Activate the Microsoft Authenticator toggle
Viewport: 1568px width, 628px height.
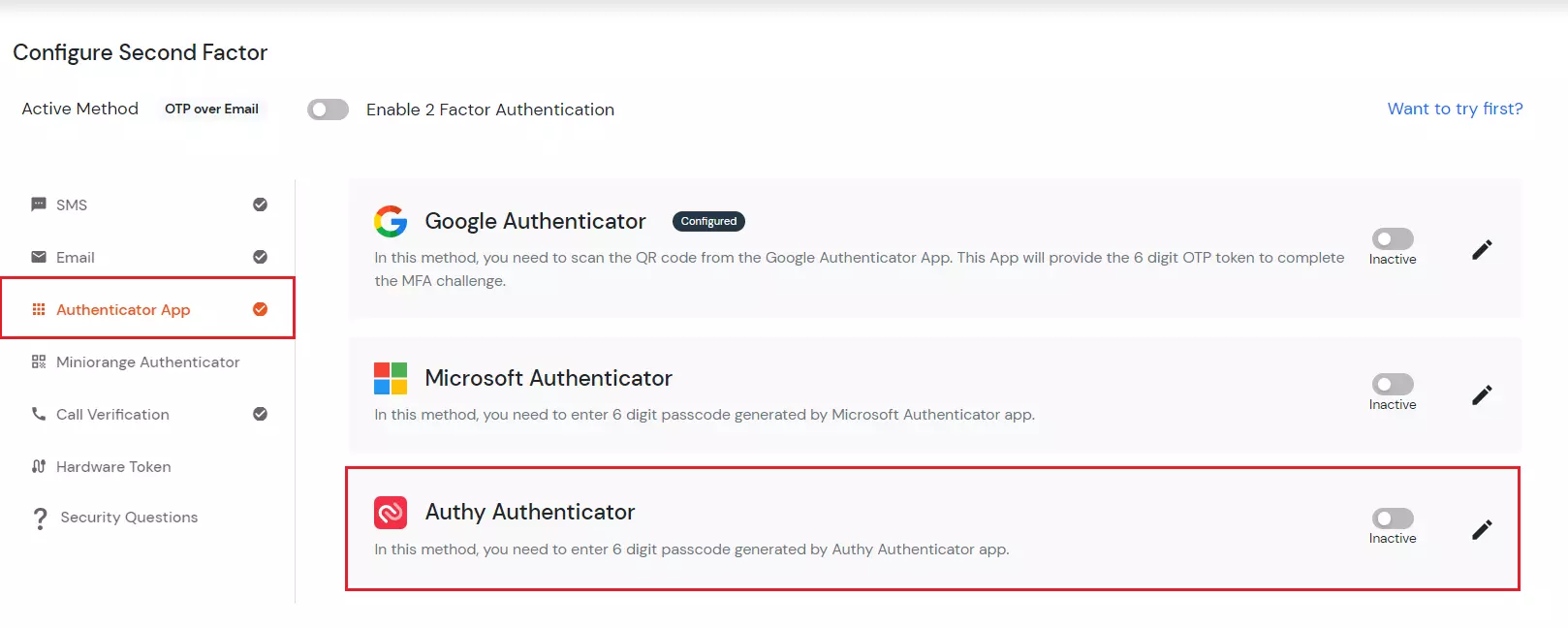click(1392, 385)
